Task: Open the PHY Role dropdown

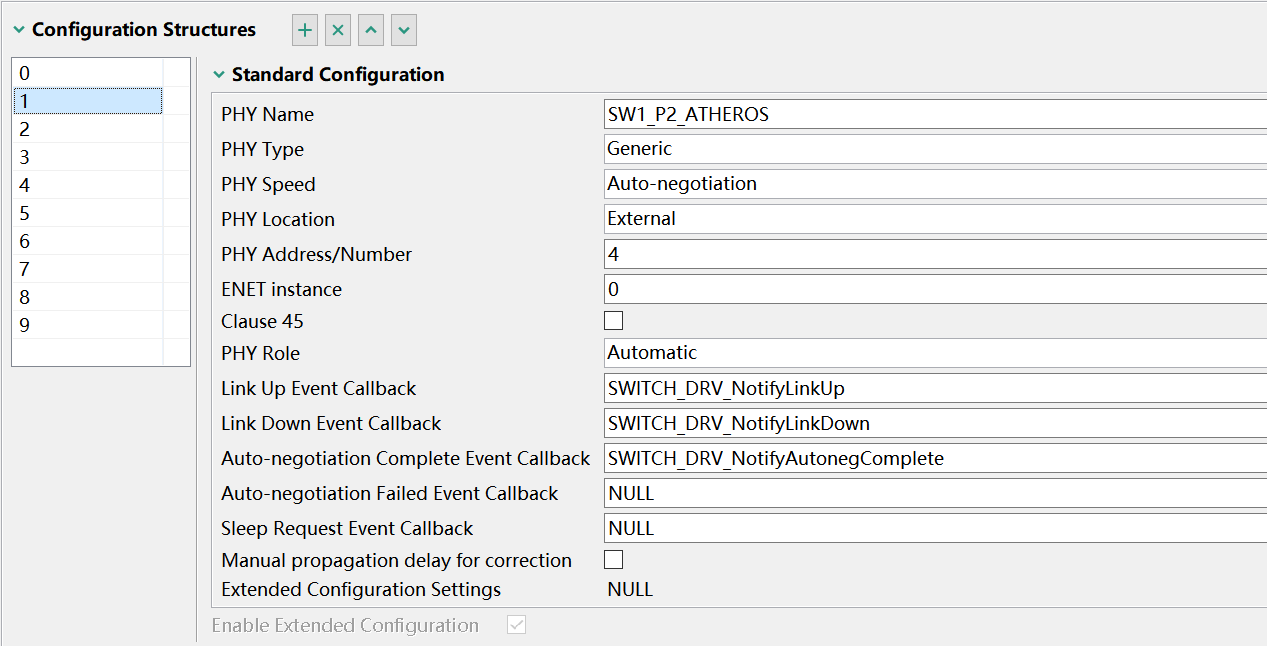Action: coord(900,352)
